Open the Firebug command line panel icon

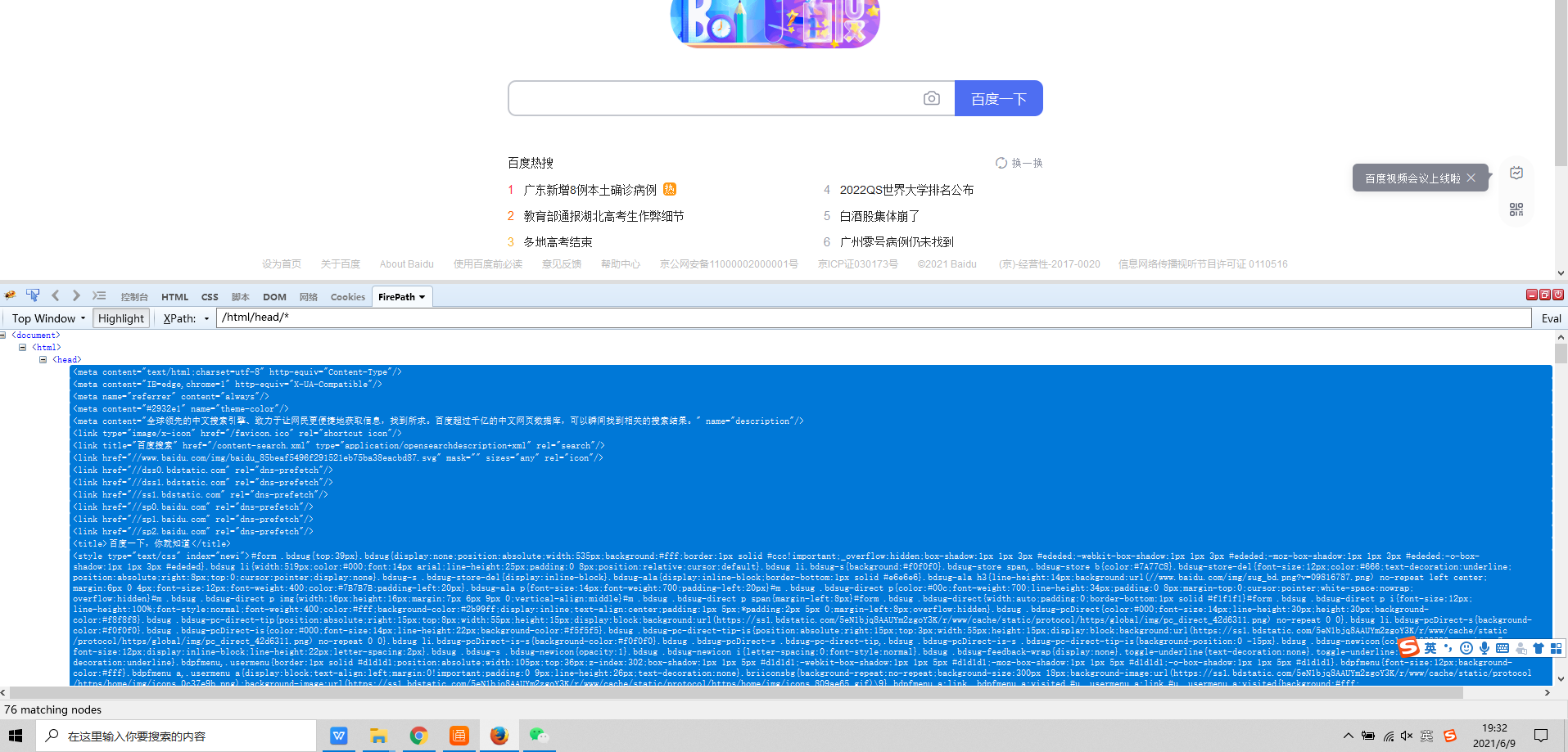[99, 295]
